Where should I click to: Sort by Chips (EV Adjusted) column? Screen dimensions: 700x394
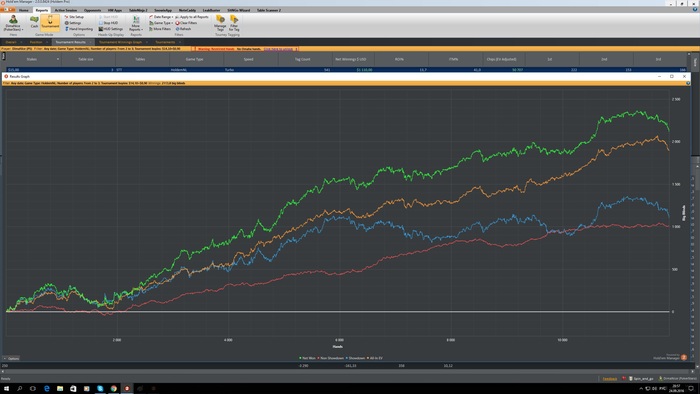pos(501,59)
